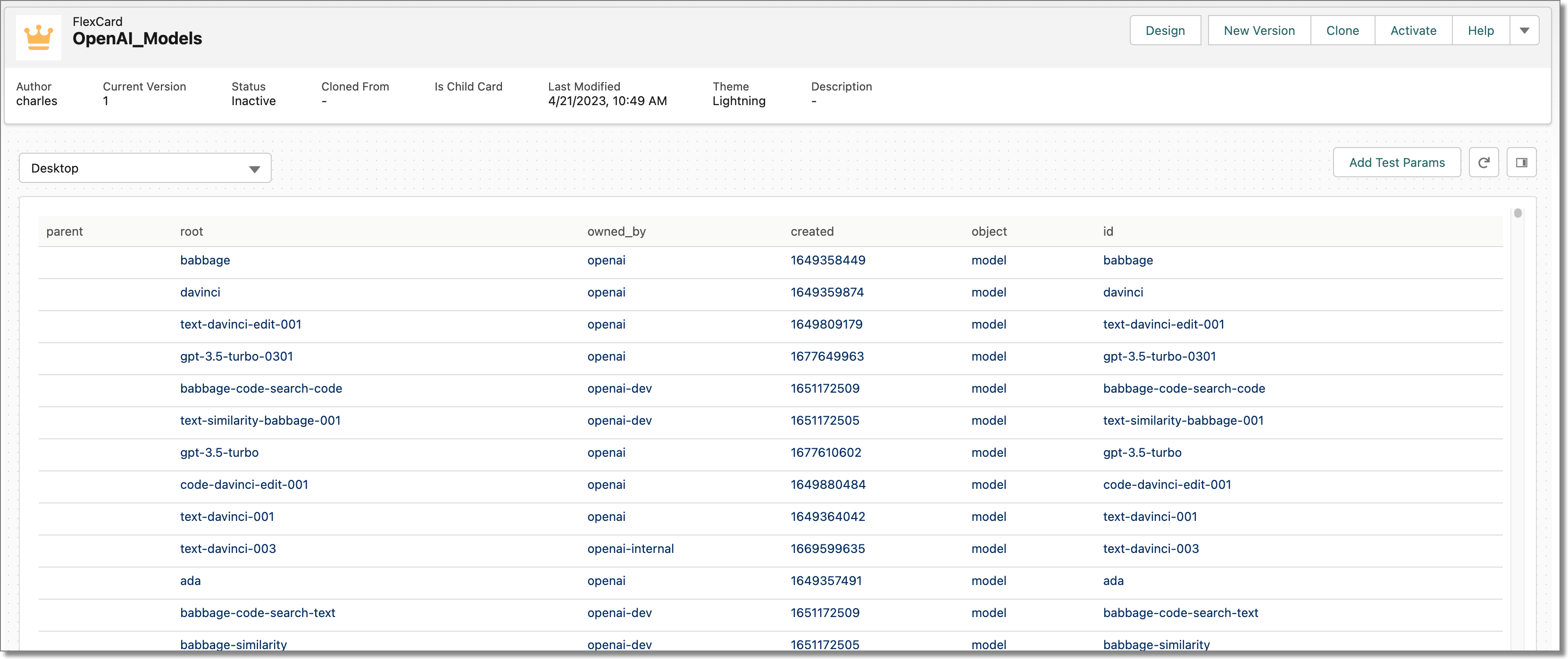Select 'babbage-code-search-code' in root column
The height and width of the screenshot is (659, 1568).
pyautogui.click(x=260, y=388)
